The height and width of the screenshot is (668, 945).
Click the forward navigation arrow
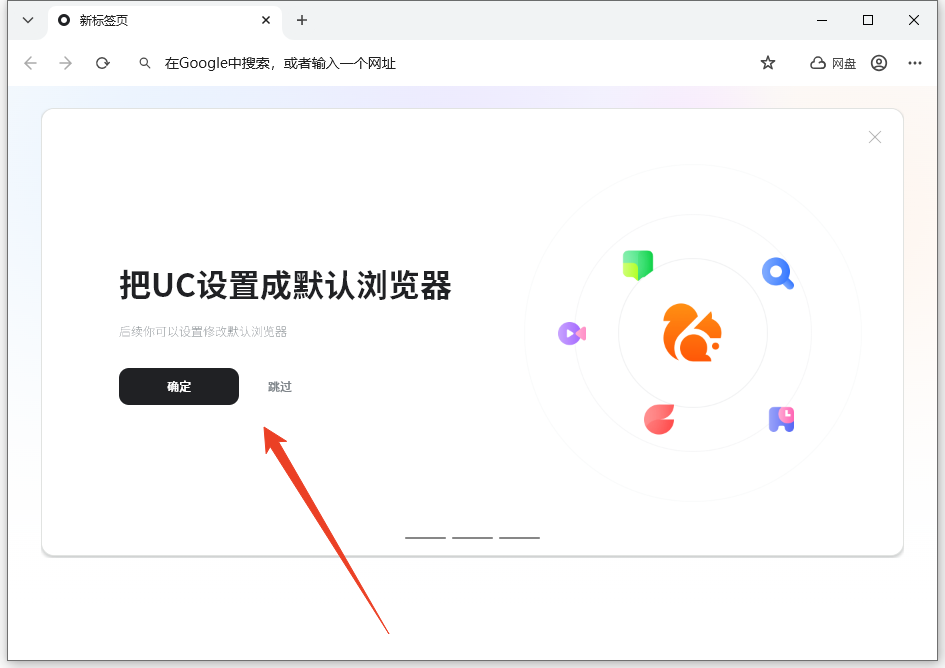pyautogui.click(x=65, y=62)
